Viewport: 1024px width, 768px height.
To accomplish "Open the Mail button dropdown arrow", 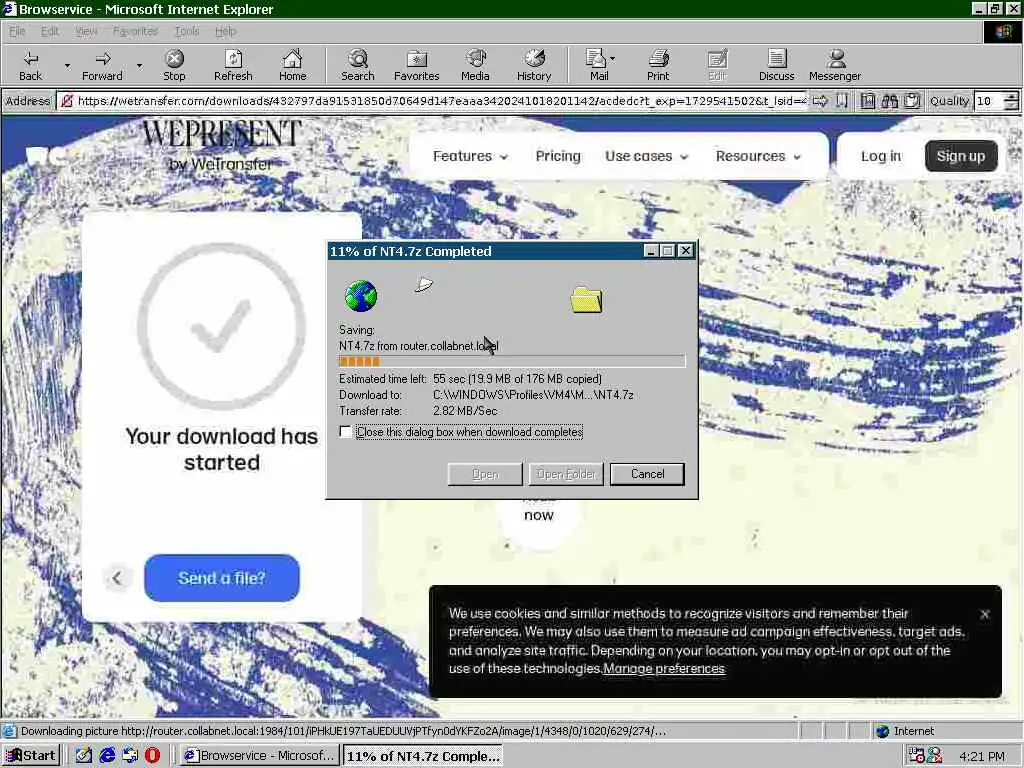I will tap(613, 59).
